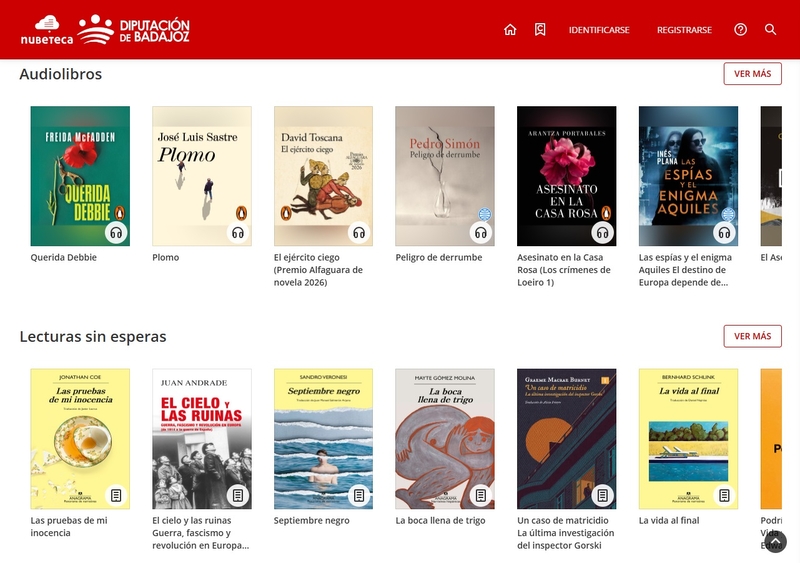Click ebook icon on Las pruebas de mi inocencia
Viewport: 800px width, 563px height.
coord(116,495)
